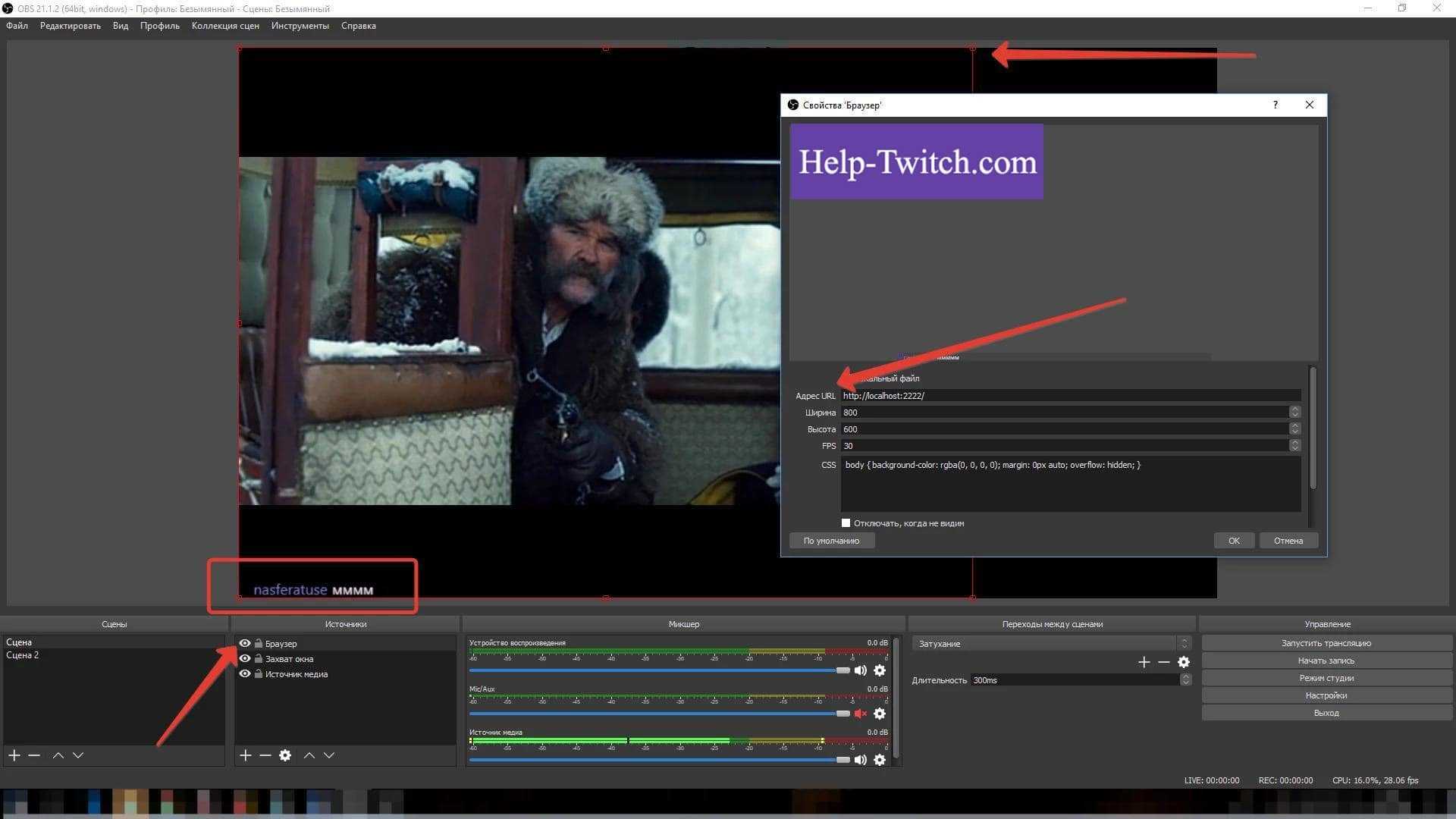Add a scene transition with plus icon
Screen dimensions: 1456x819
tap(1144, 662)
